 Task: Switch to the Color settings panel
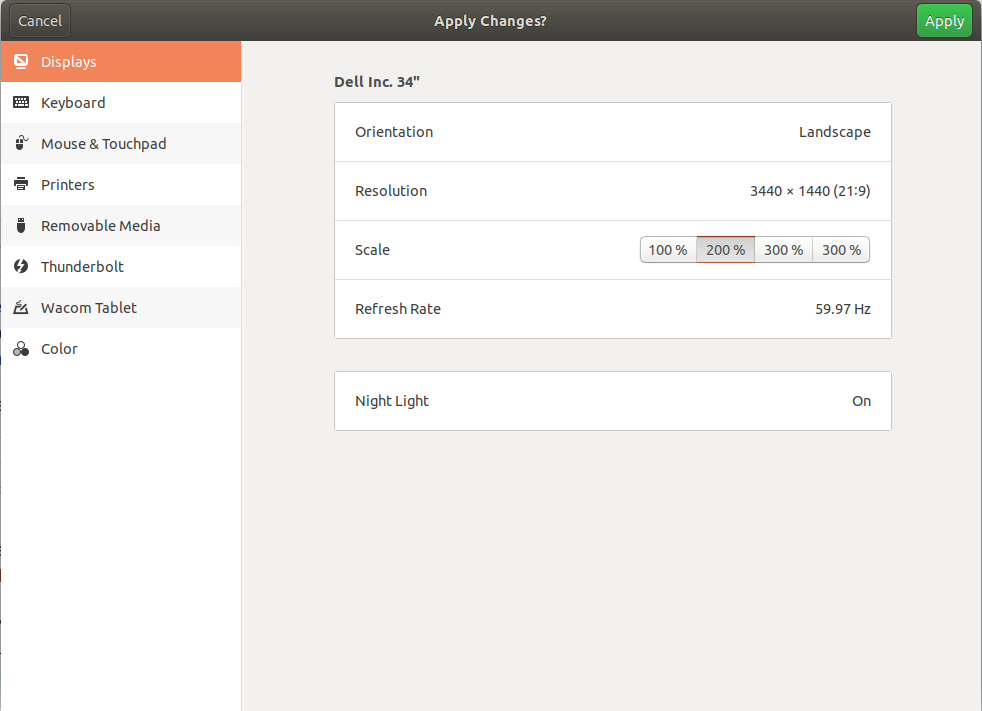point(120,348)
